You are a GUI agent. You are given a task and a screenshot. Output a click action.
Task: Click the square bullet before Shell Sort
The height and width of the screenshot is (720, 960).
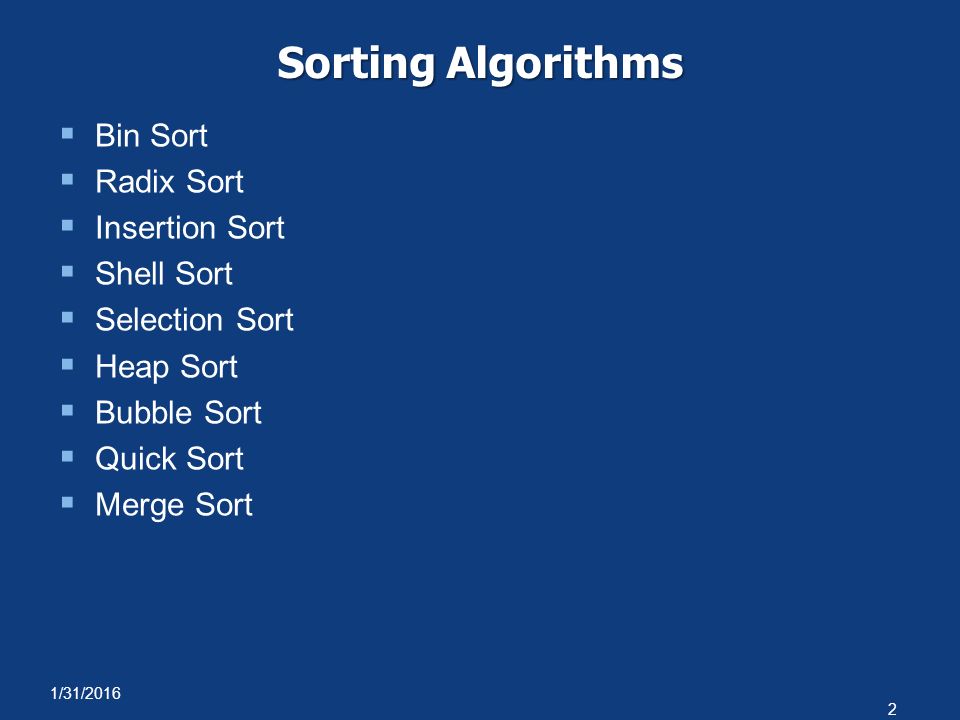pos(67,271)
